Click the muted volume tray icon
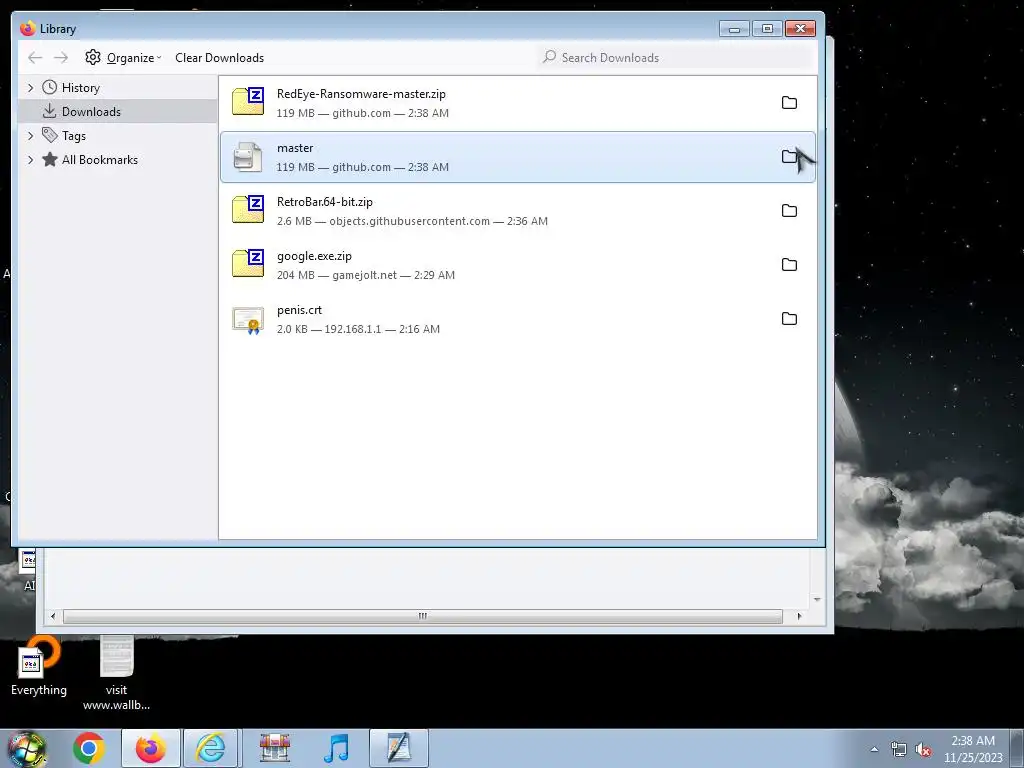Viewport: 1024px width, 768px height. tap(923, 750)
